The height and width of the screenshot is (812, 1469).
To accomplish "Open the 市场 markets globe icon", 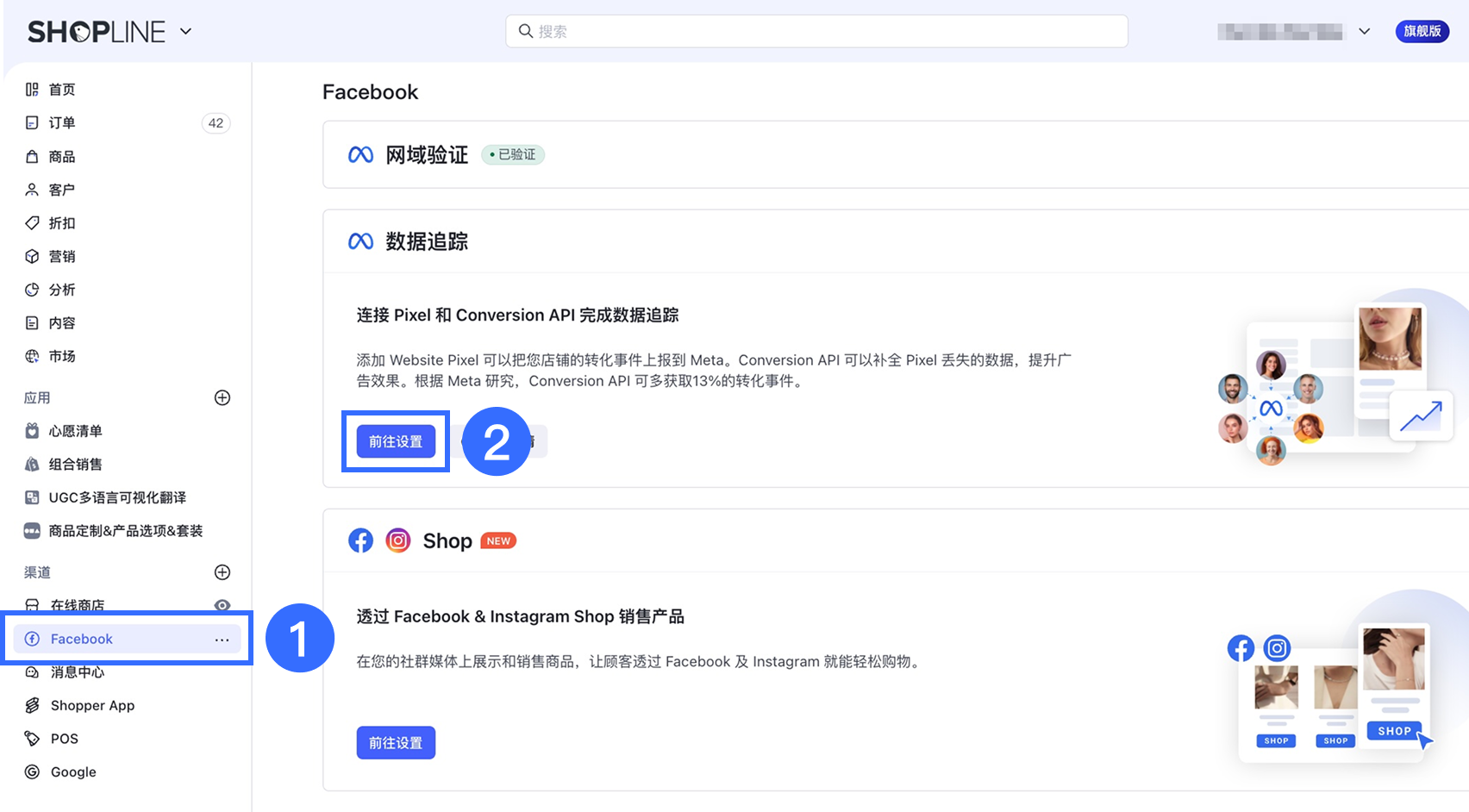I will click(32, 356).
